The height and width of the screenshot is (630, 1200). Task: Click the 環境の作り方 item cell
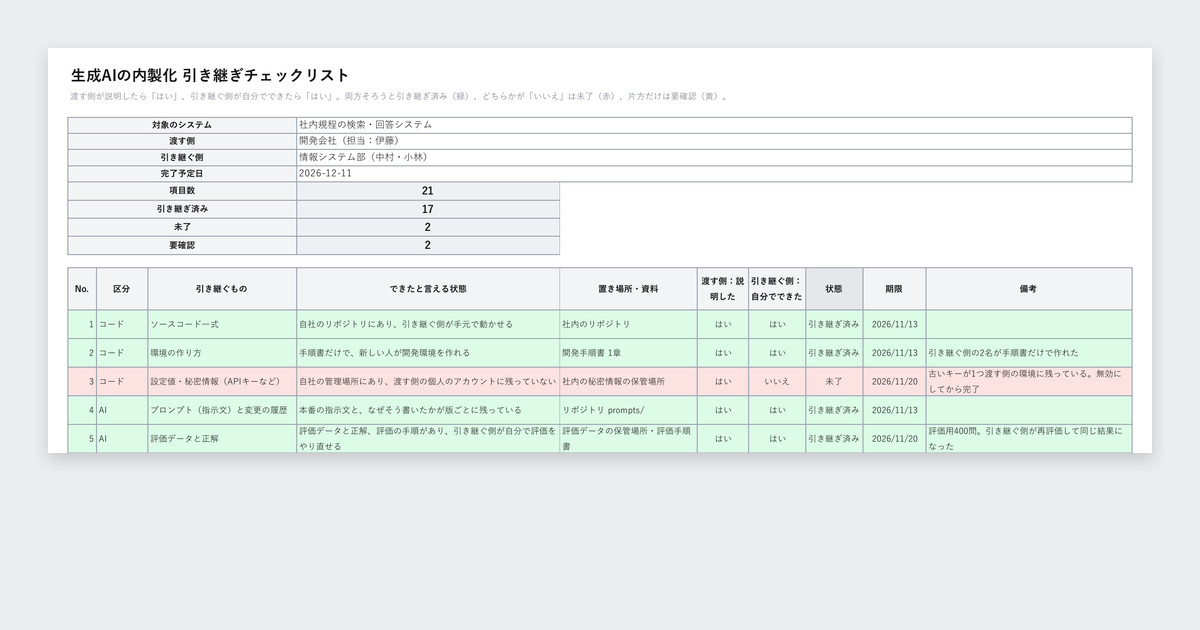point(222,353)
